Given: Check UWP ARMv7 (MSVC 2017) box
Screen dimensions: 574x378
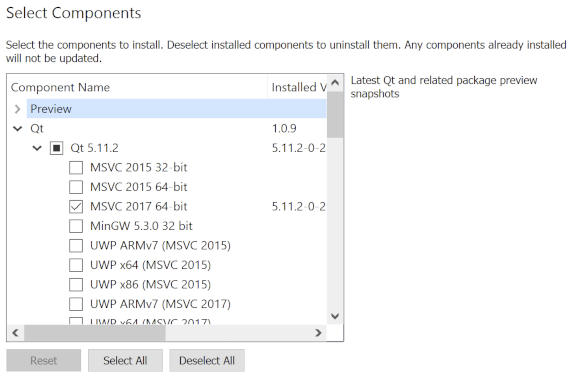Looking at the screenshot, I should coord(76,304).
